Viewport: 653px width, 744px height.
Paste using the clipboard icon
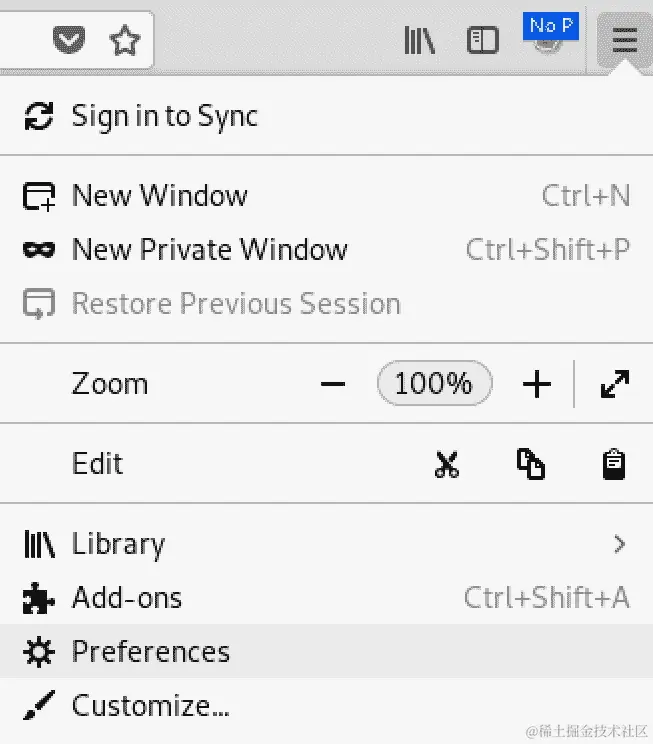point(614,464)
